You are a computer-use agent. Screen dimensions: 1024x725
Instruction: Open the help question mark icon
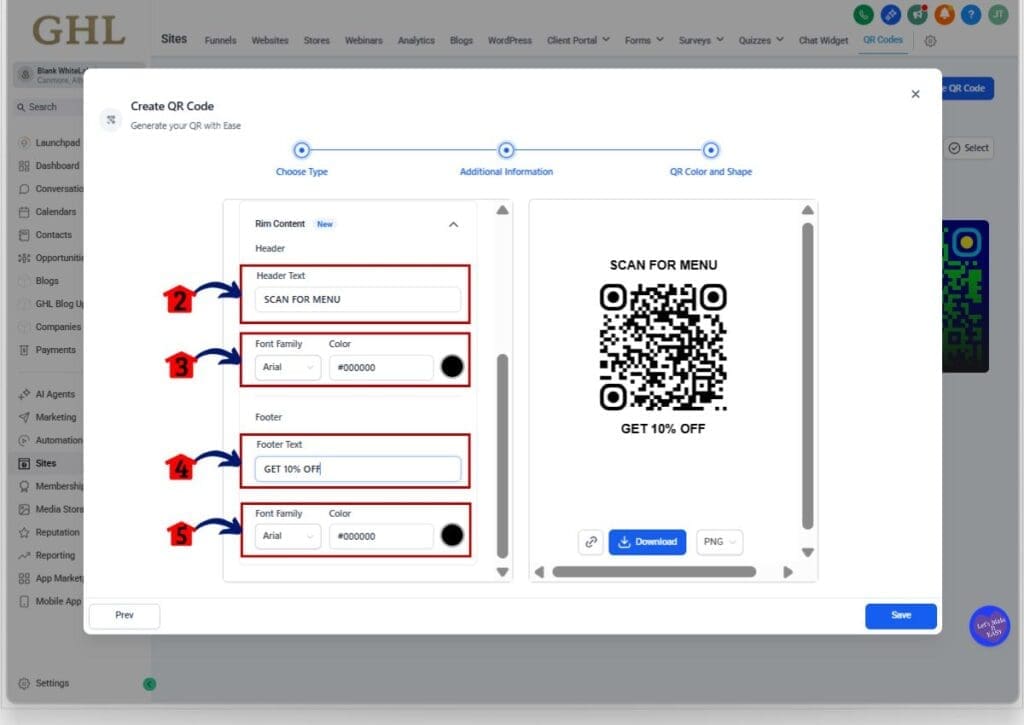(971, 14)
